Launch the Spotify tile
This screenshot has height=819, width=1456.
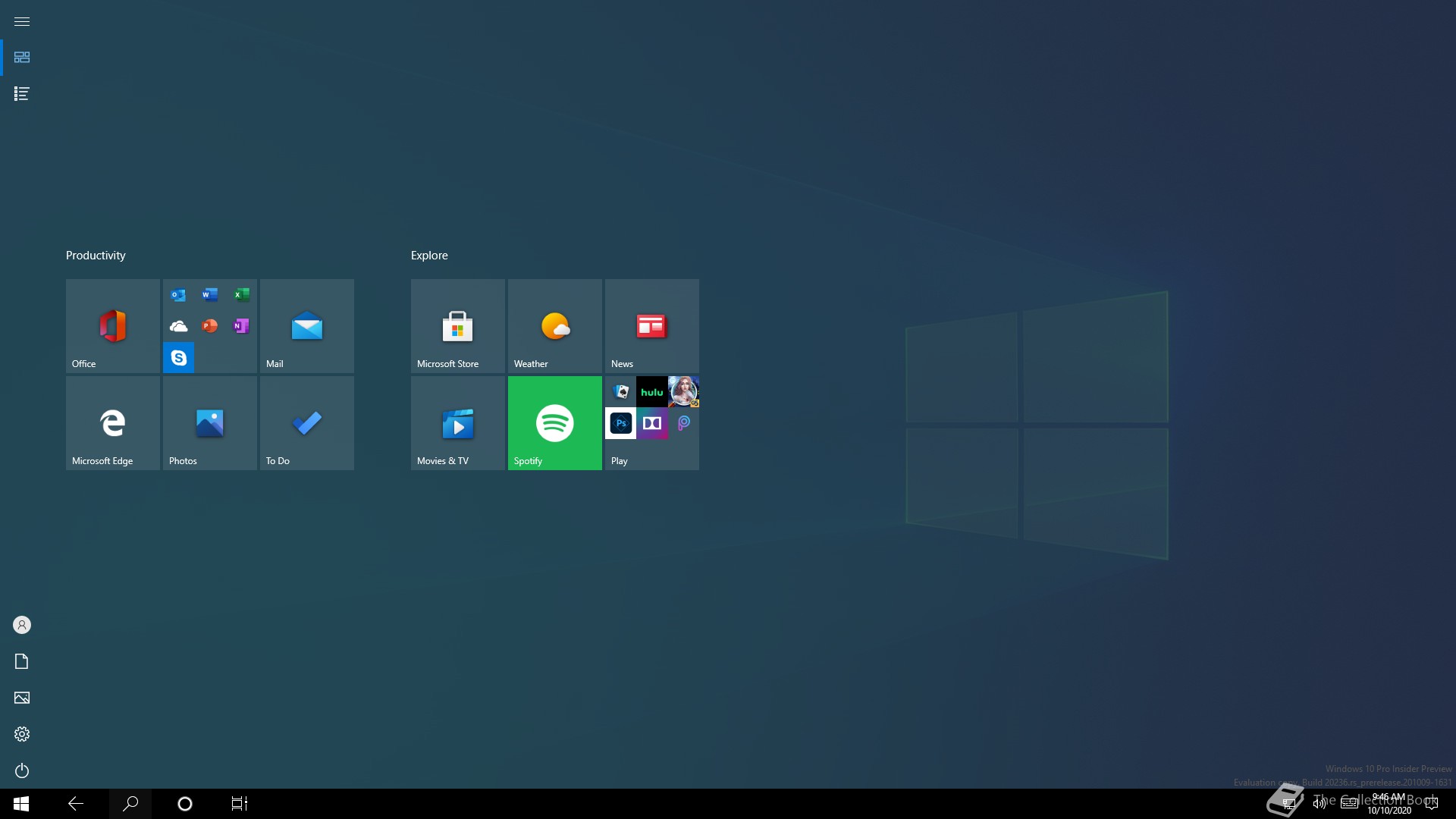554,423
